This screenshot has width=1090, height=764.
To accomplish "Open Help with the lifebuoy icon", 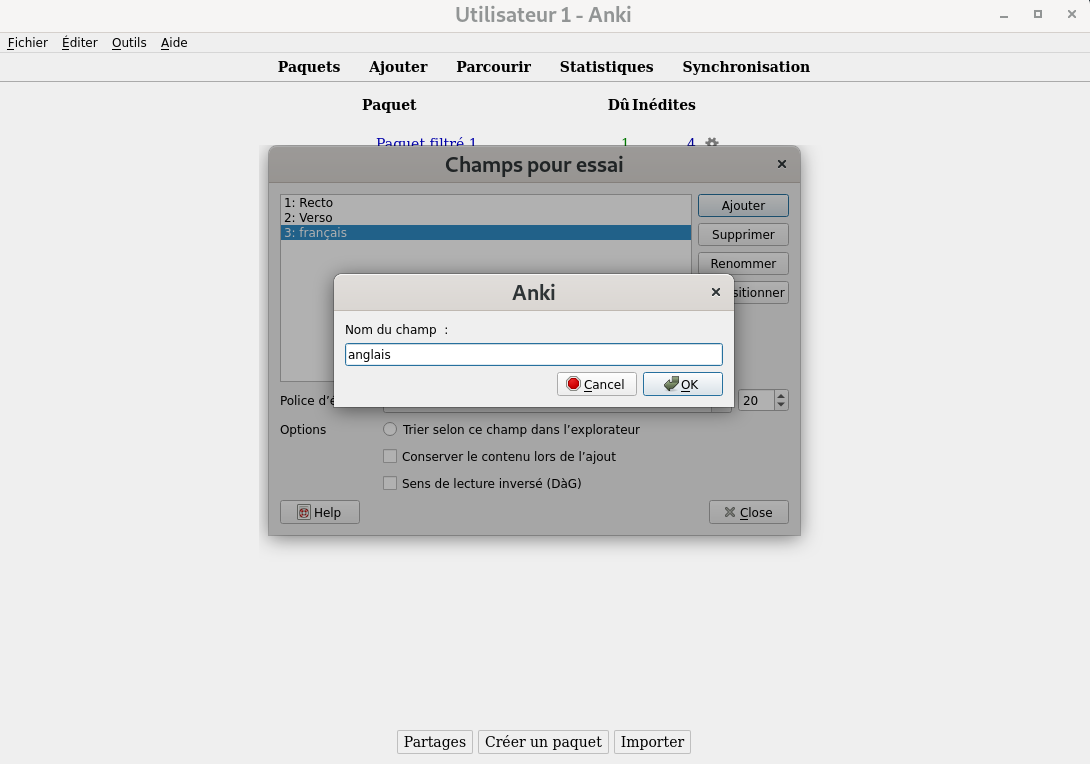I will point(319,512).
